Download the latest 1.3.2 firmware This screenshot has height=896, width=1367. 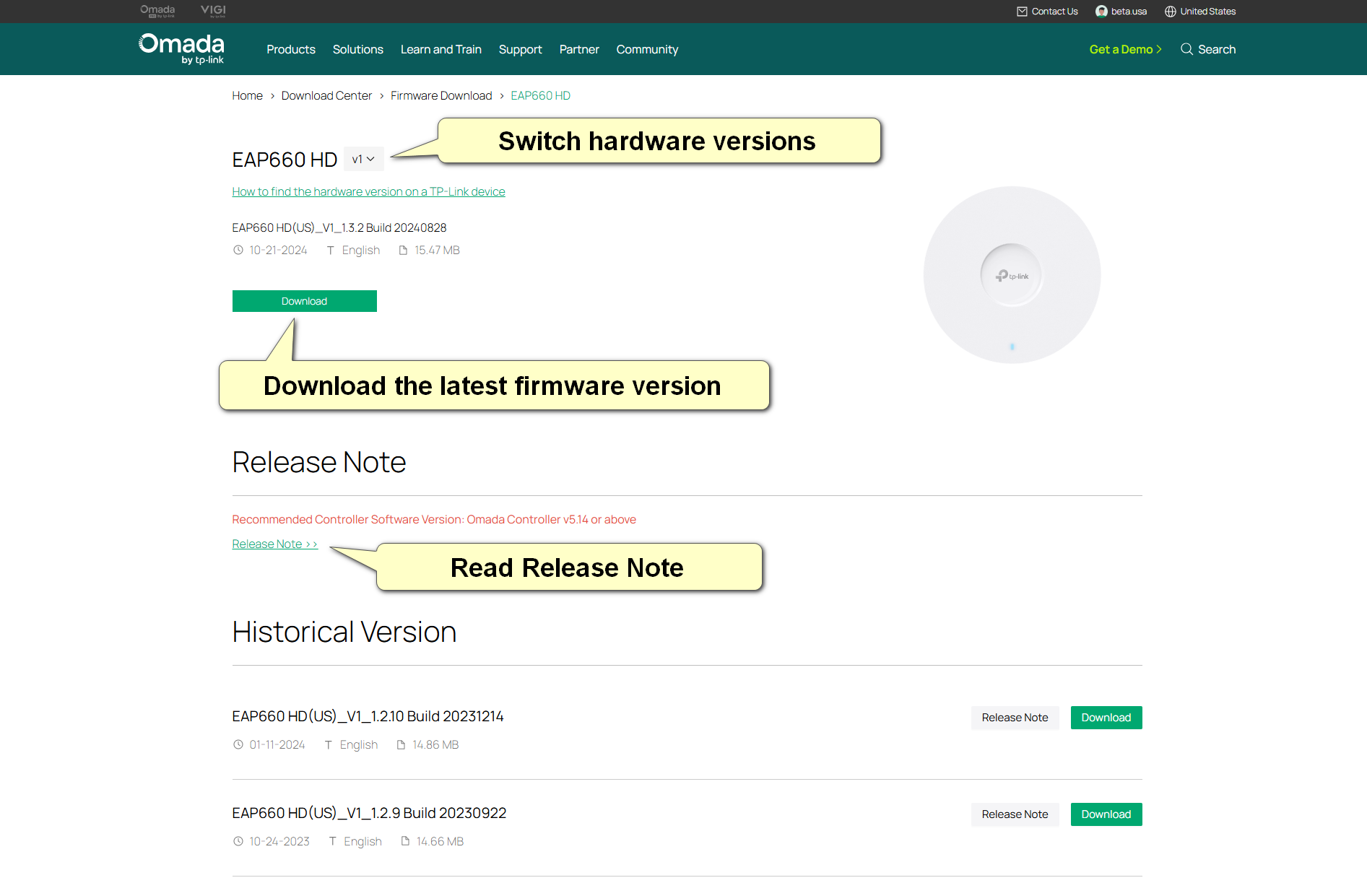tap(304, 301)
